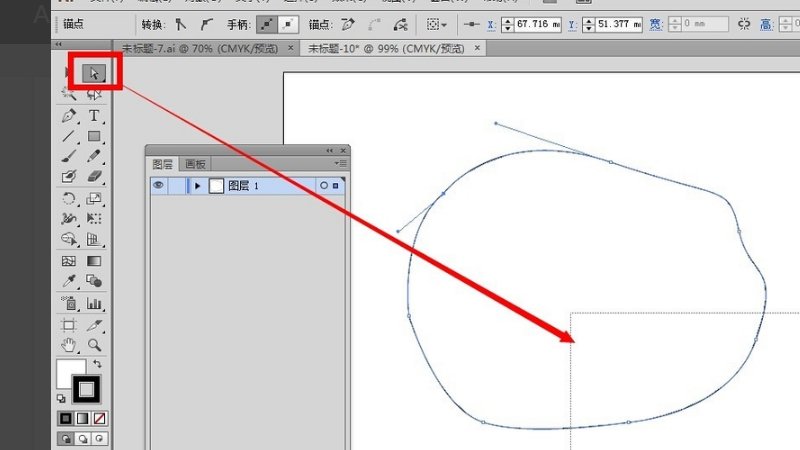The image size is (800, 450).
Task: Convert selected anchor to corner point
Action: pos(181,24)
